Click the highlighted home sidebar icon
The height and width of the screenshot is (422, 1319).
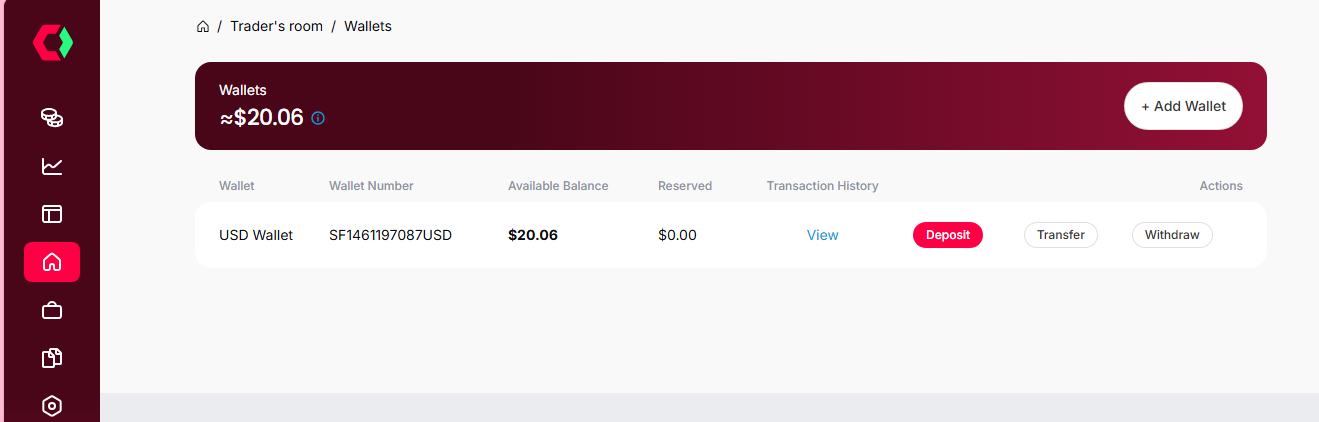point(52,262)
